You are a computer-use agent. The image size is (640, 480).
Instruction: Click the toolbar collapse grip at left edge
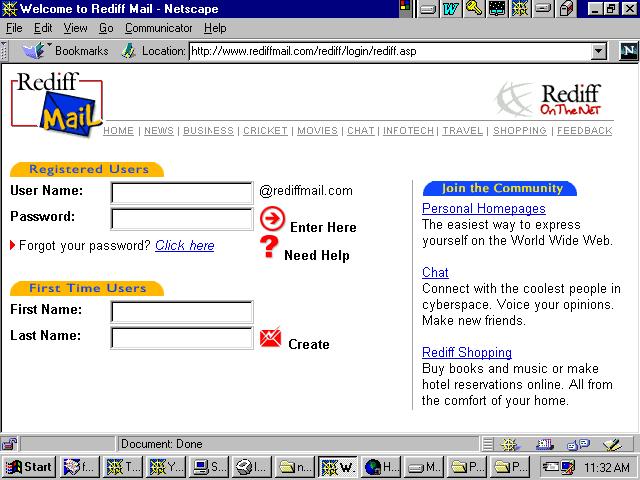click(4, 51)
